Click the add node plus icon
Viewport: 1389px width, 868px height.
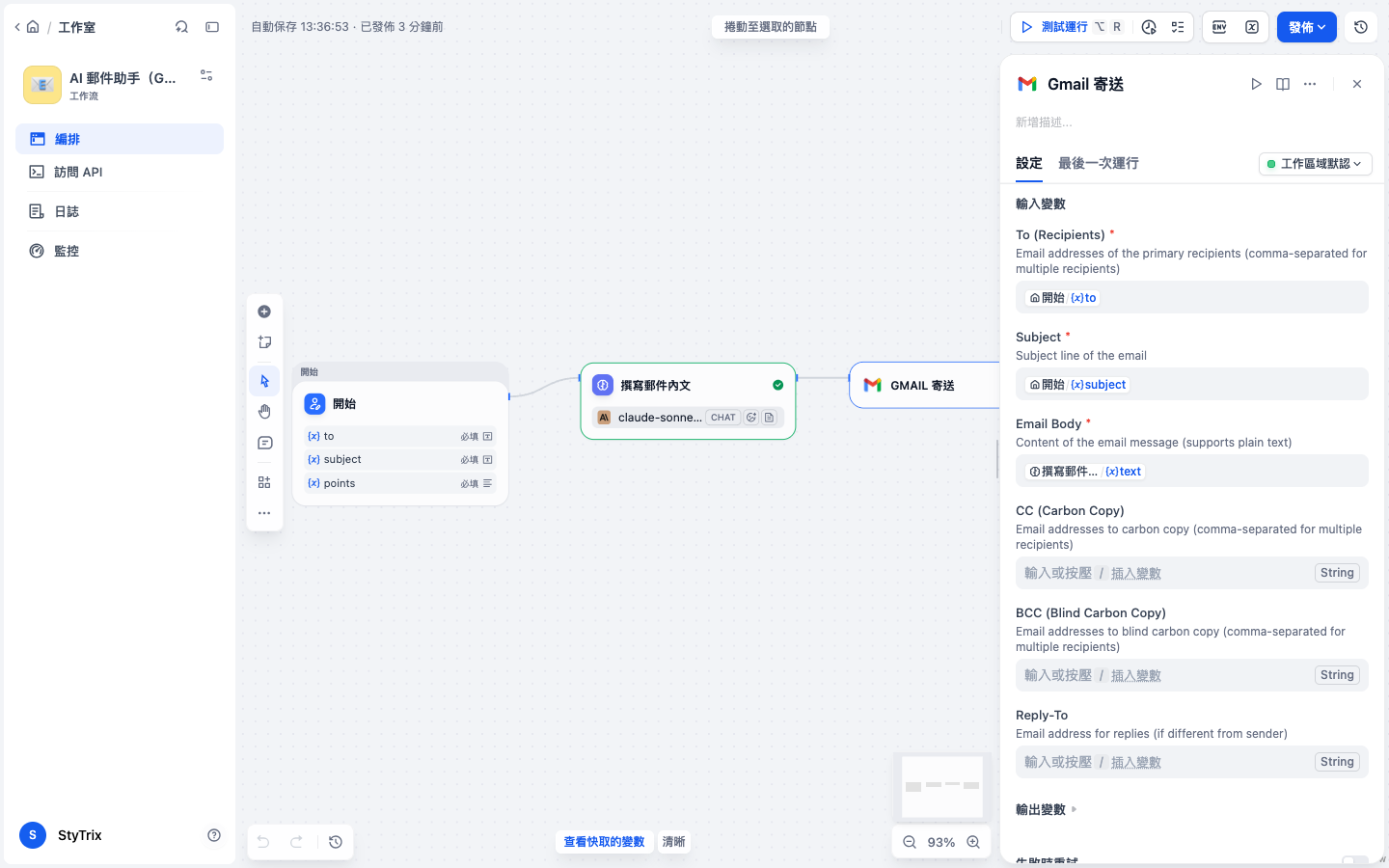pos(264,312)
